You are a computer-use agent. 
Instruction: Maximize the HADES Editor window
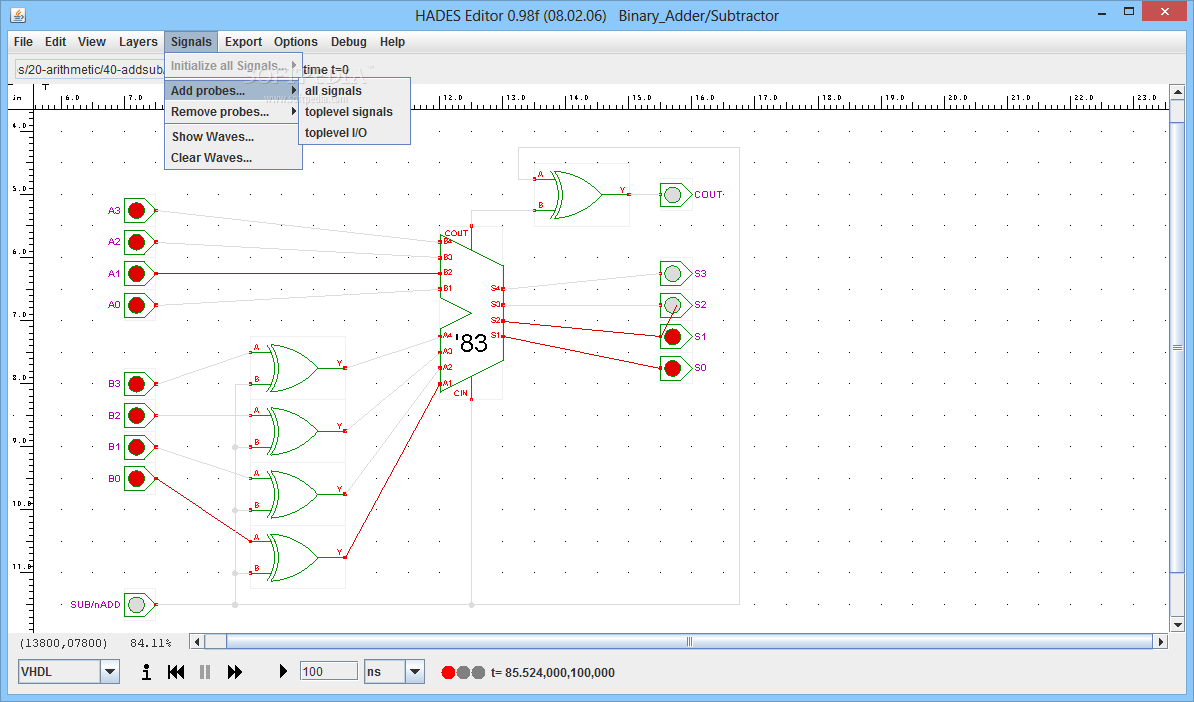pyautogui.click(x=1129, y=11)
